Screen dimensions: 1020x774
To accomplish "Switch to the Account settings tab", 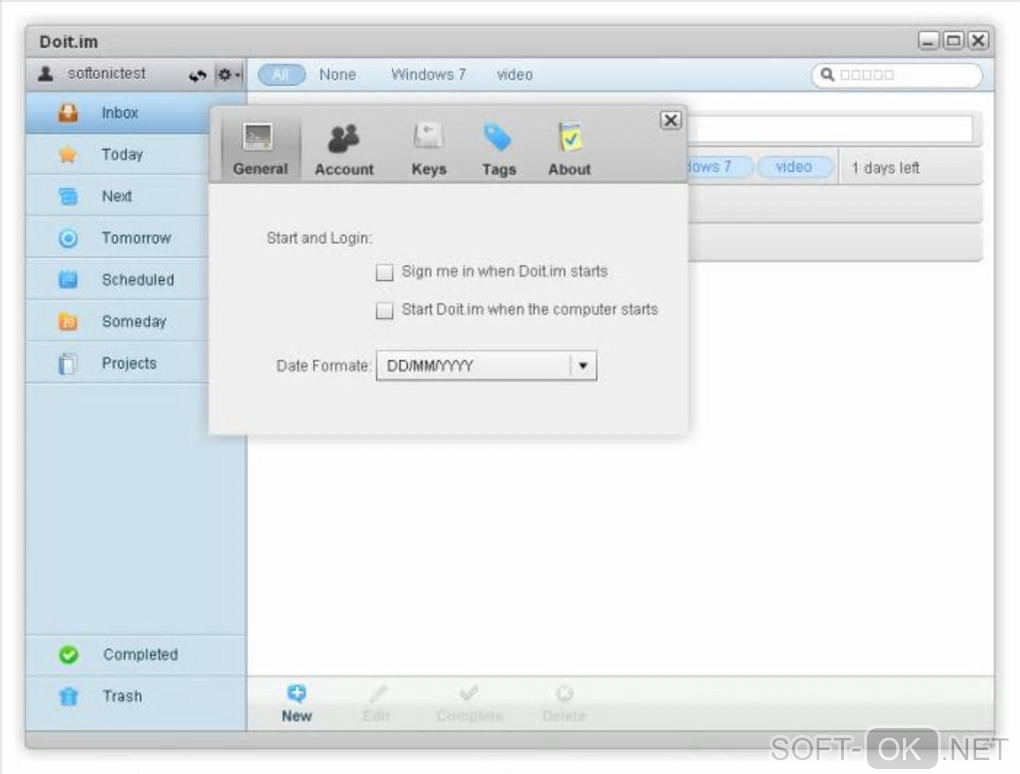I will (344, 149).
